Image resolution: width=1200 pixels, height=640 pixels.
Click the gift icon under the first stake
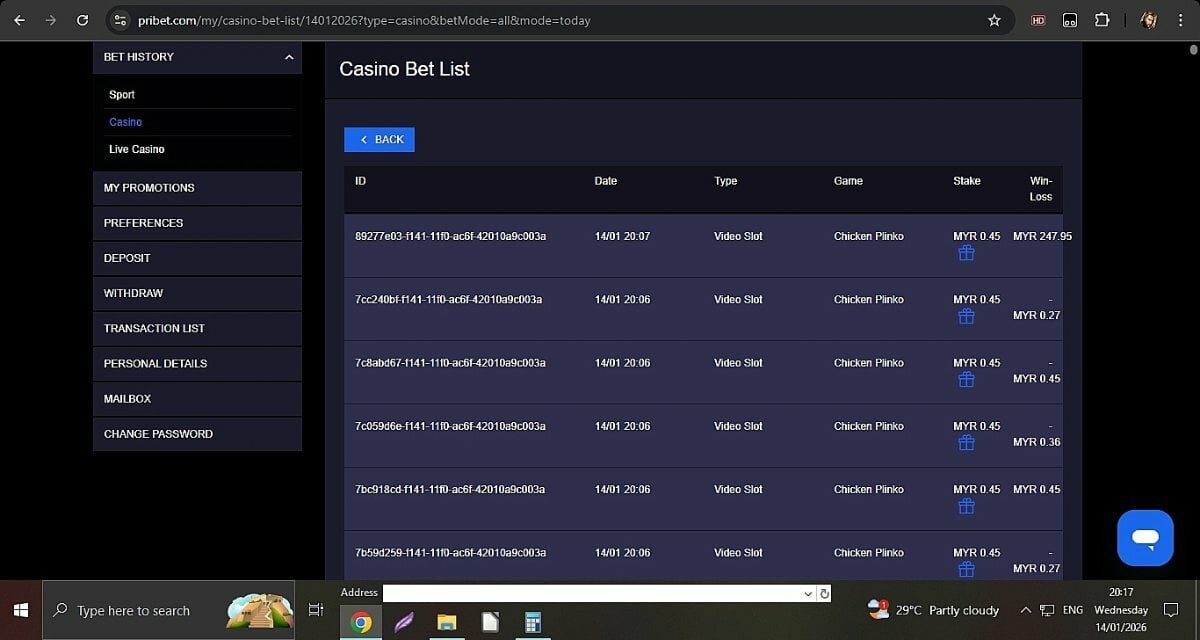click(966, 254)
